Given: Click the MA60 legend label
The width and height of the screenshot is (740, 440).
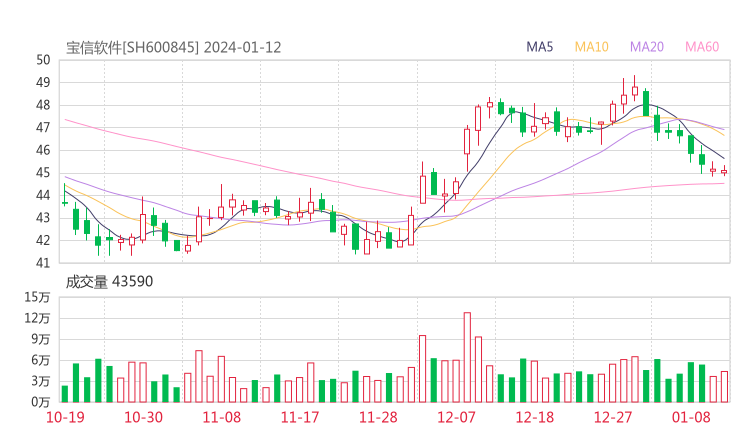Looking at the screenshot, I should [702, 47].
